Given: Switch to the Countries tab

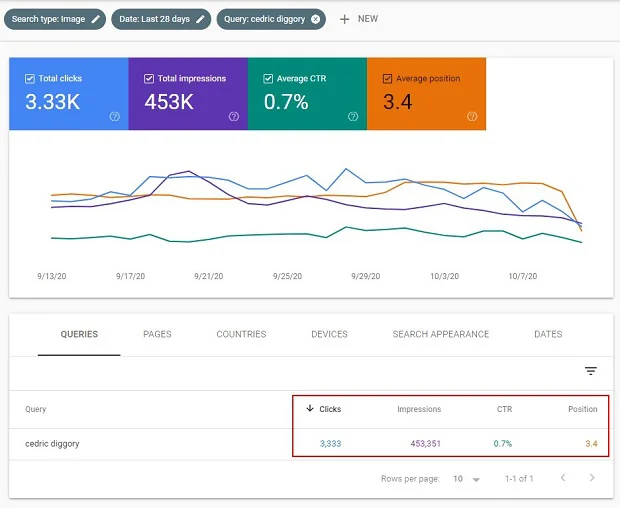Looking at the screenshot, I should point(241,334).
